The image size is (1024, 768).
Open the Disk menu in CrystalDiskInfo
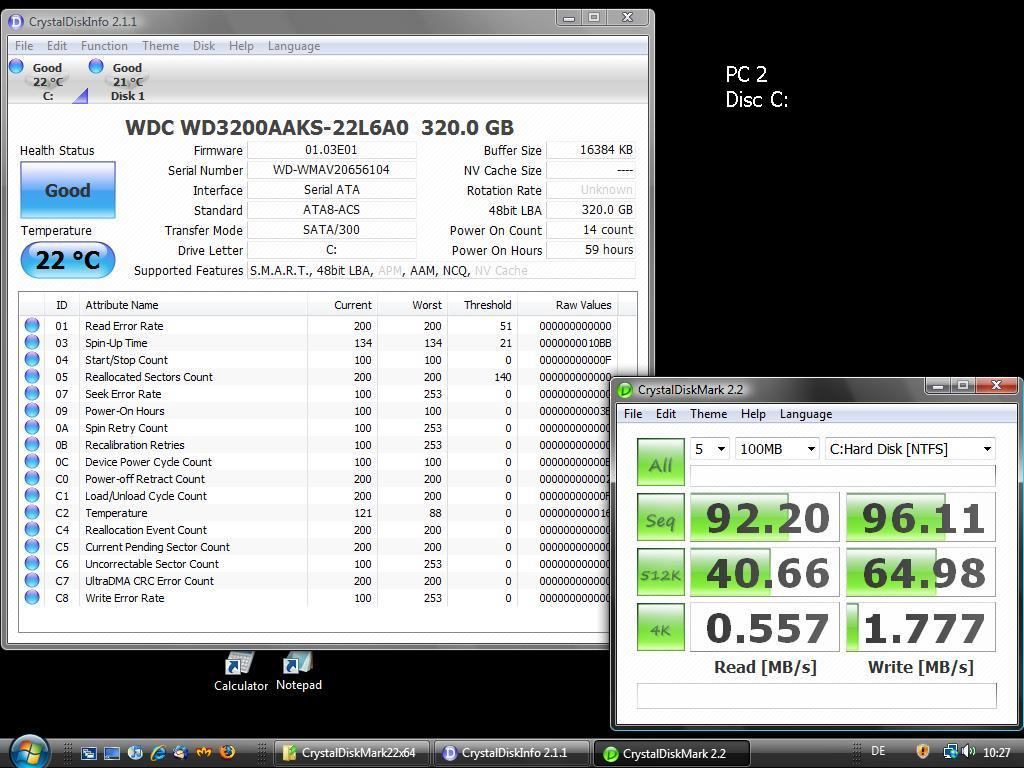pos(204,46)
